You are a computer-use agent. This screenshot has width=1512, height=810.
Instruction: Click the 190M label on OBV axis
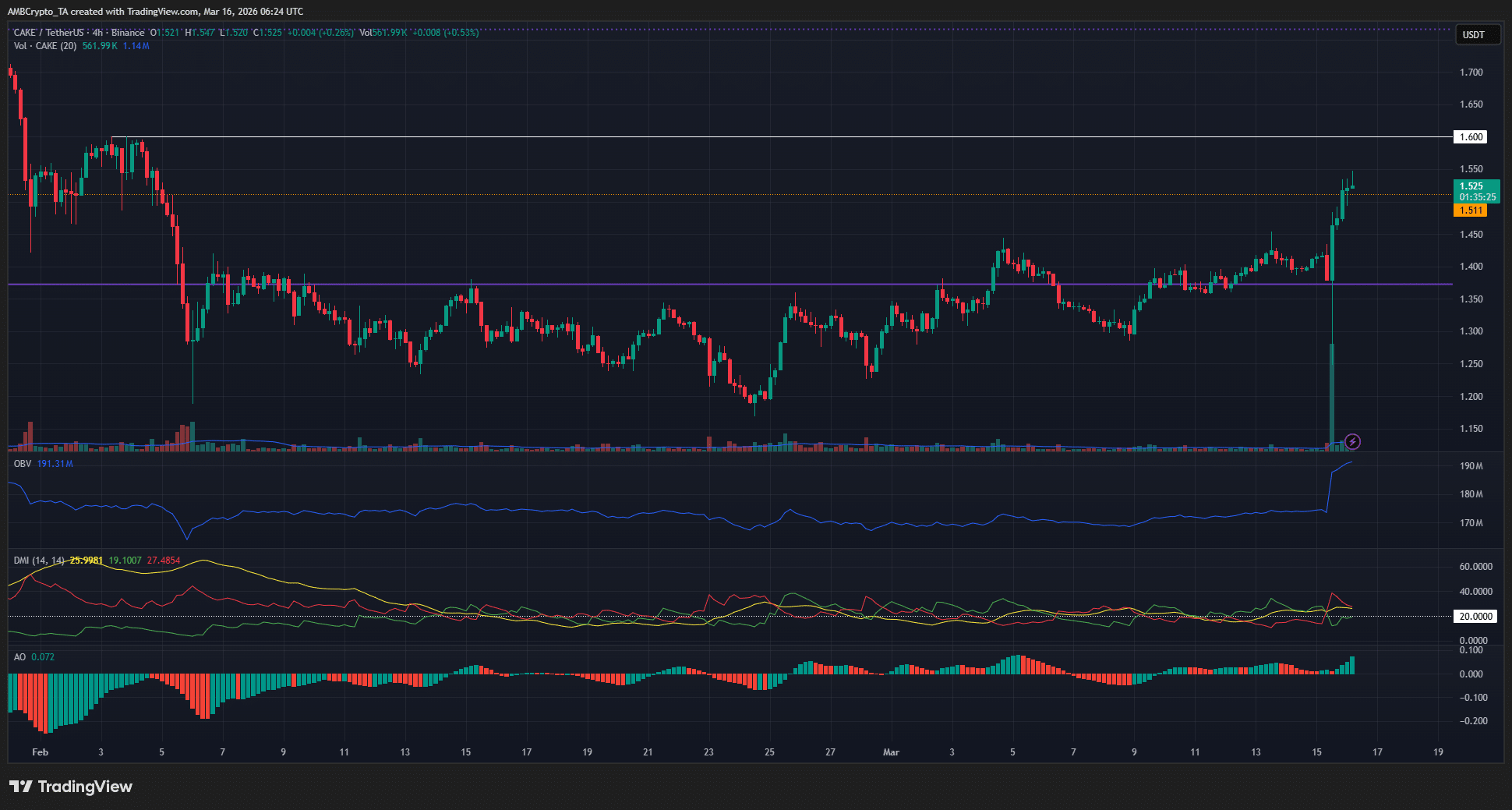coord(1471,466)
